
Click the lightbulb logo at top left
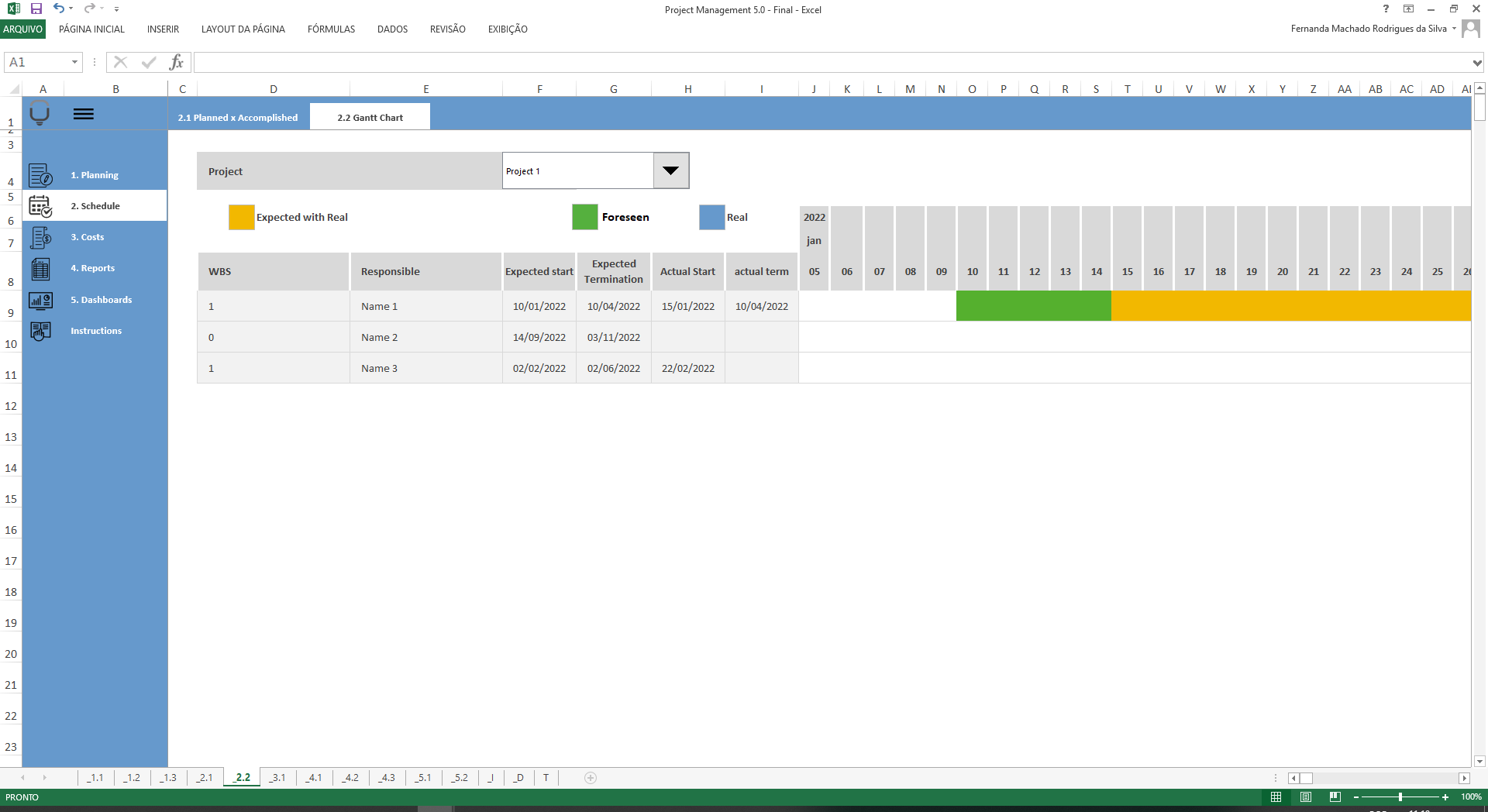[x=39, y=114]
